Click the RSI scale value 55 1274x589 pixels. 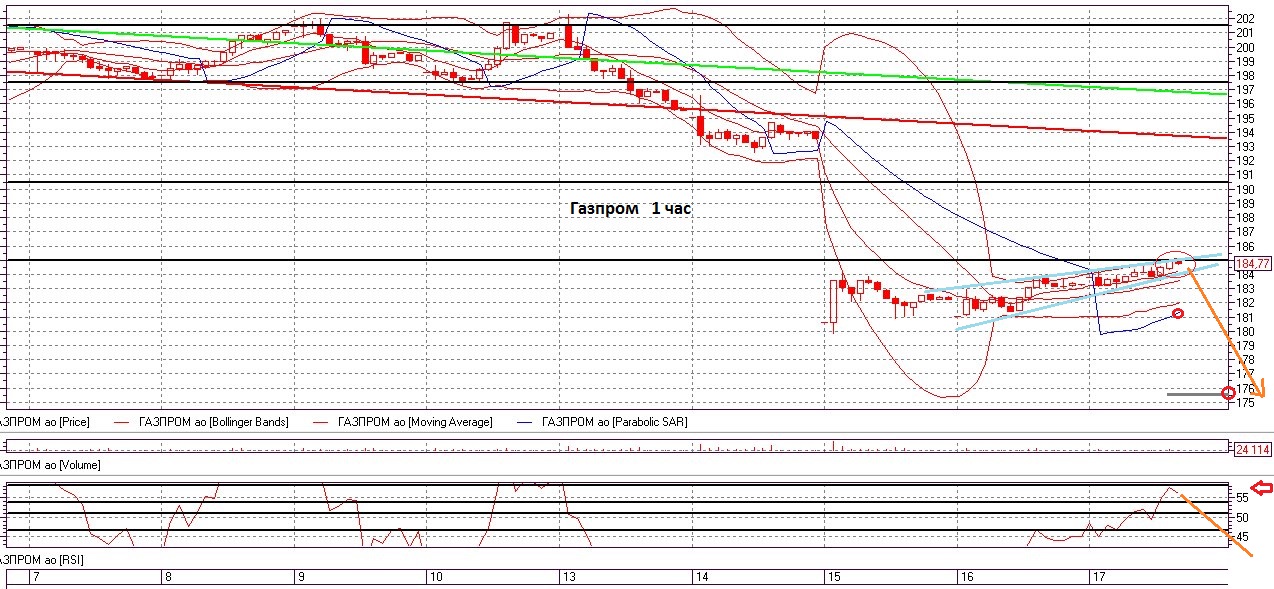(1241, 497)
